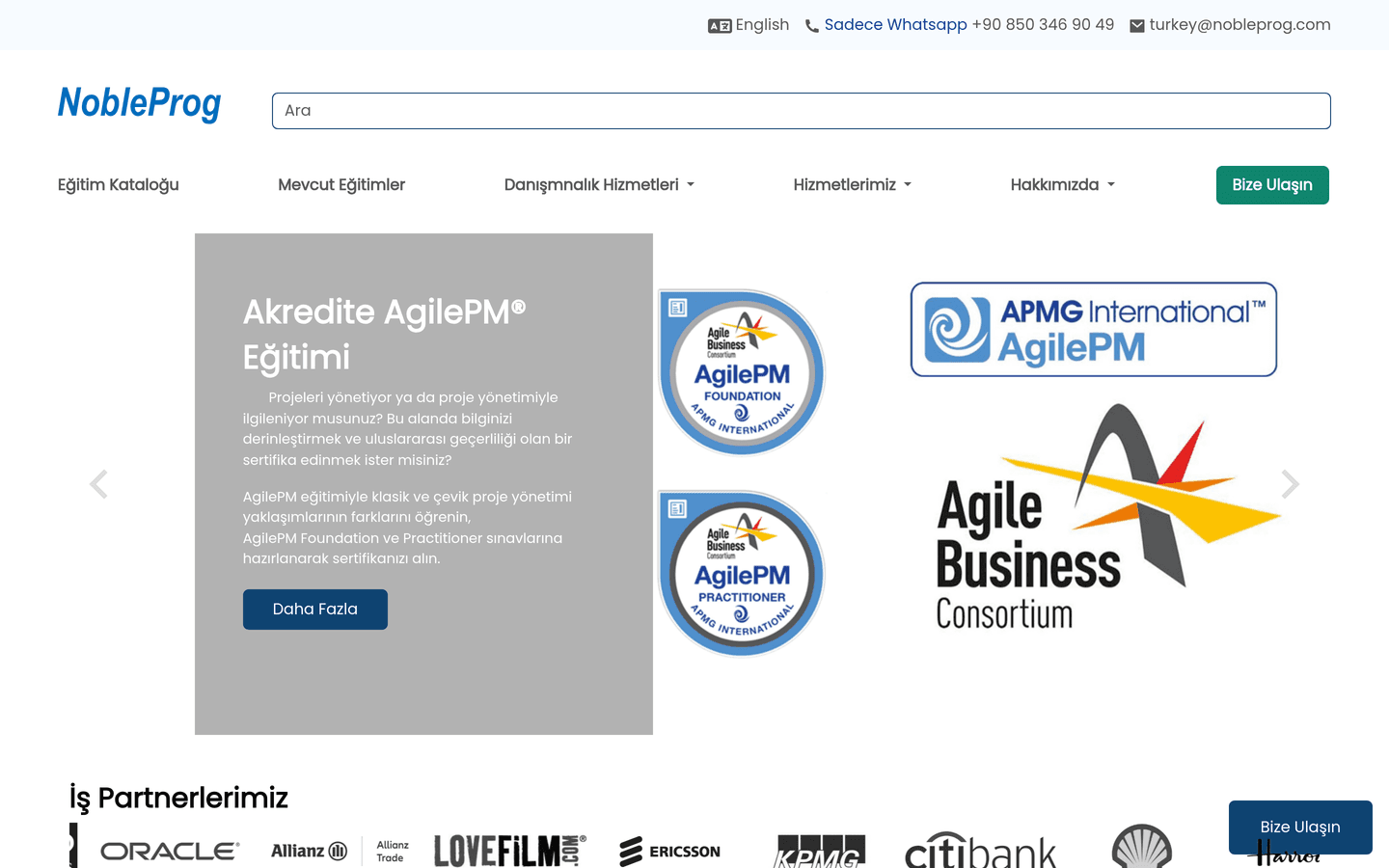
Task: Click the envelope email icon
Action: click(x=1137, y=26)
